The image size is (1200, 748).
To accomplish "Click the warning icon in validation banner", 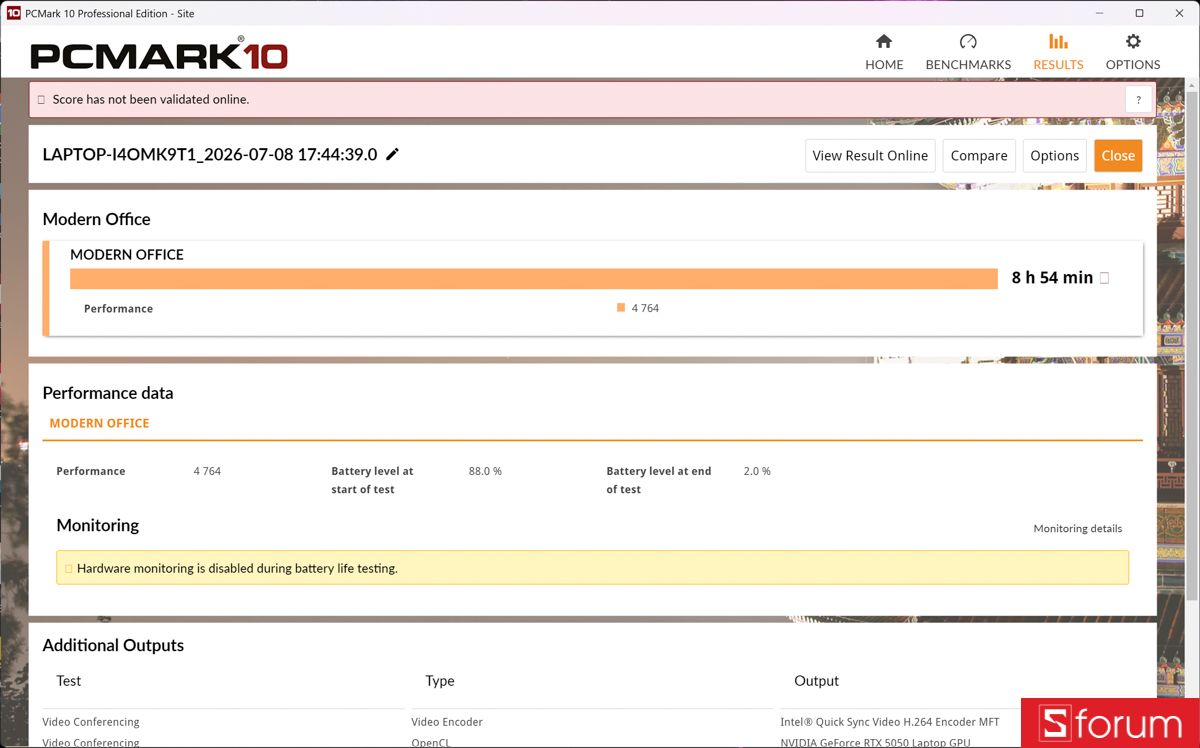I will [41, 100].
